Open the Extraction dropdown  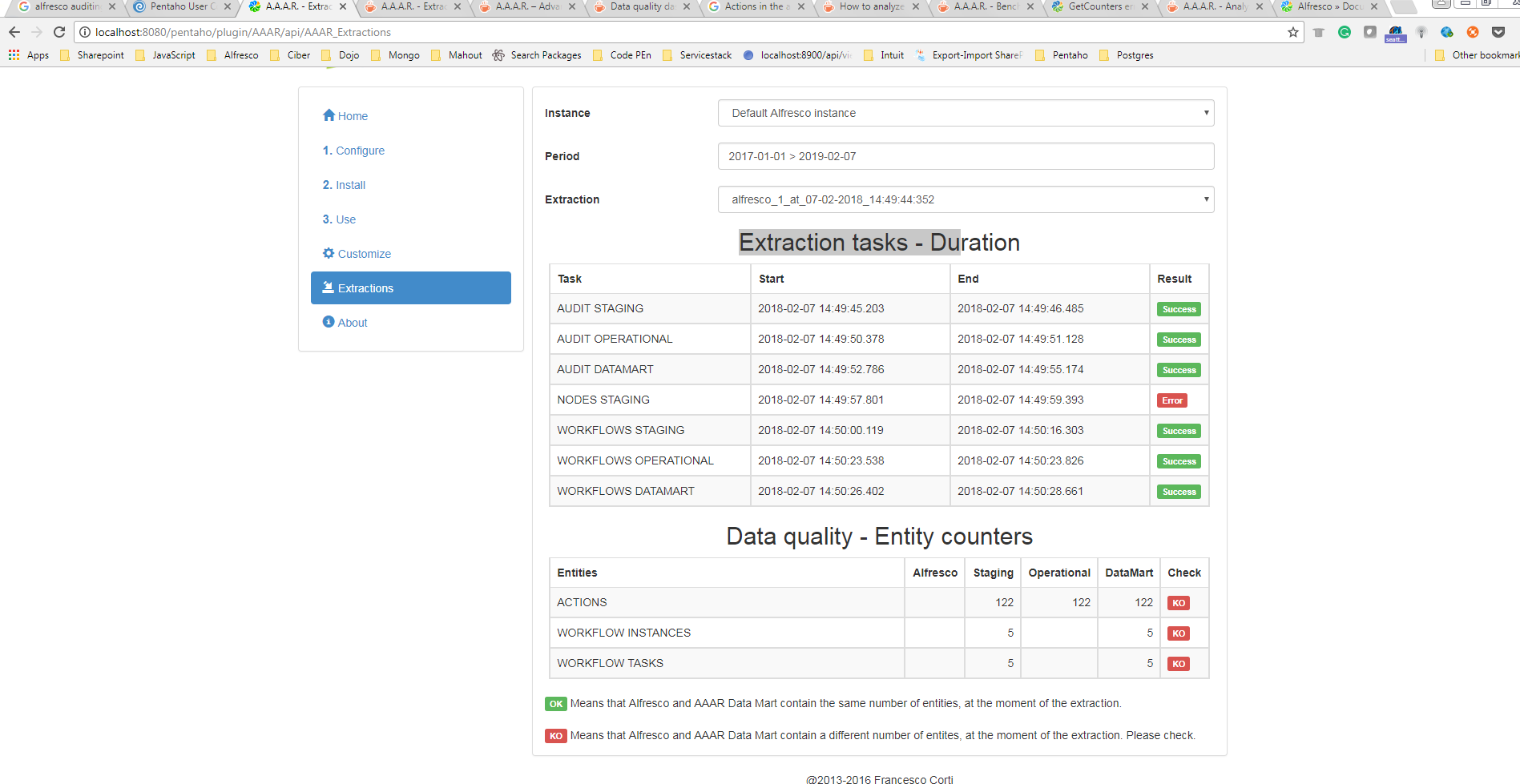pyautogui.click(x=966, y=199)
